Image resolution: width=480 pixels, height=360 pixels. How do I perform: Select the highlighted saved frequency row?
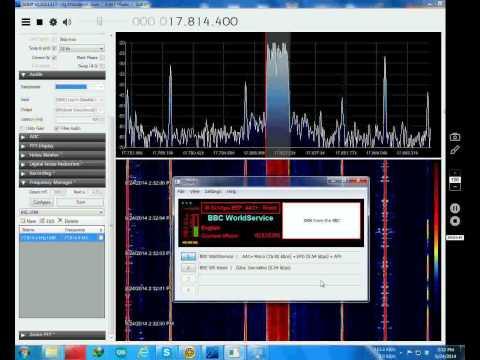(x=62, y=237)
